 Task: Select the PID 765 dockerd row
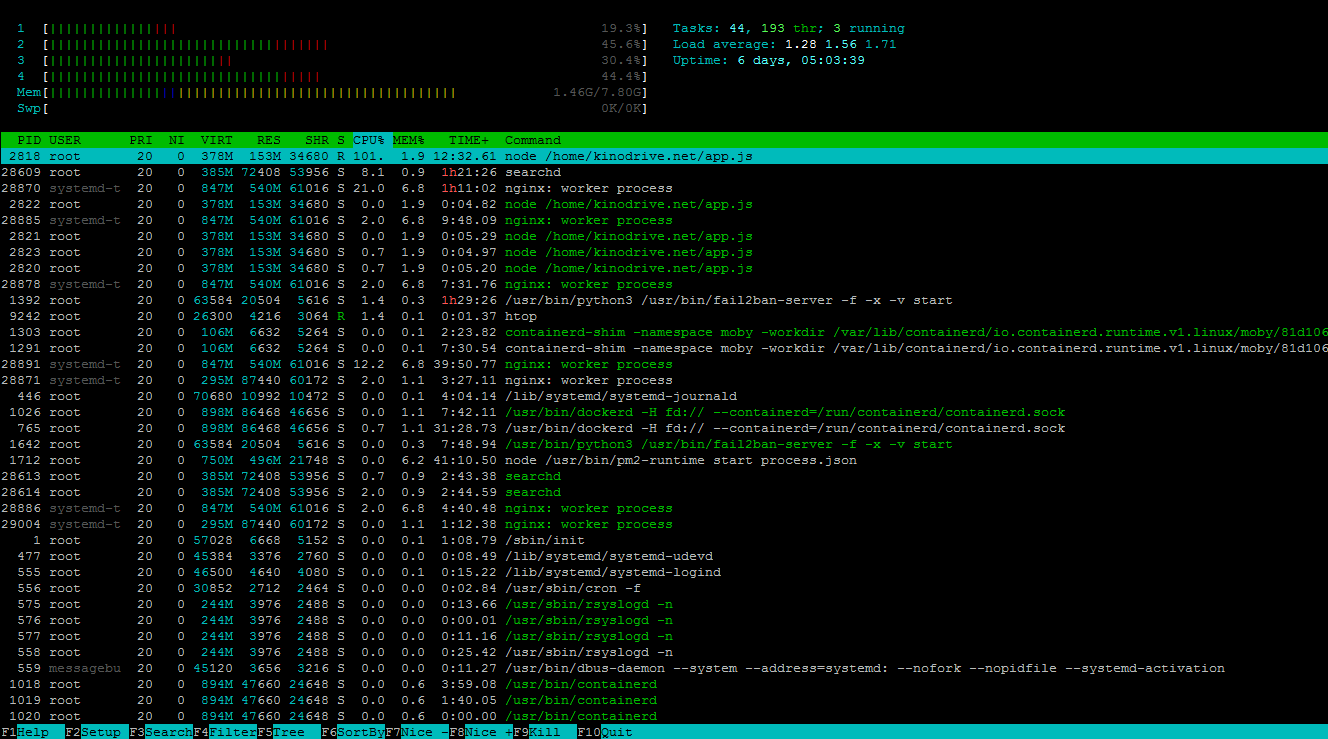pos(664,428)
